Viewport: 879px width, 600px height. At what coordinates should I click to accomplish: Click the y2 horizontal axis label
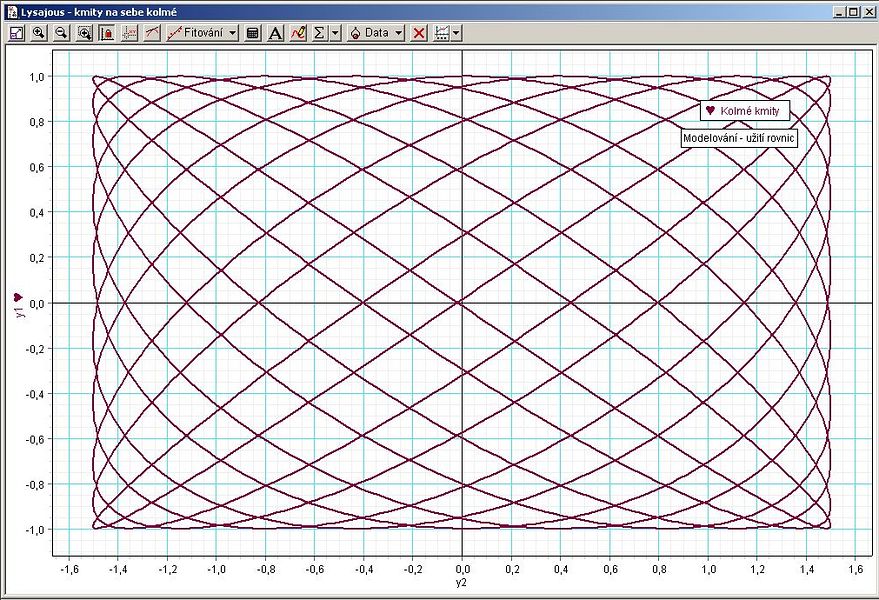point(461,583)
